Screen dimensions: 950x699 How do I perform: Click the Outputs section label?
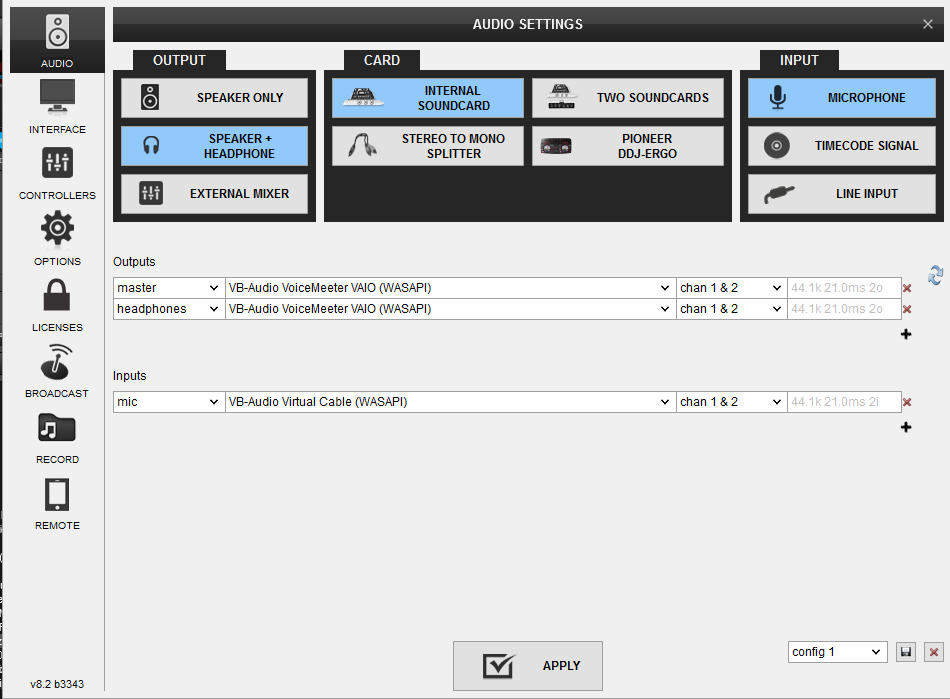pyautogui.click(x=134, y=262)
